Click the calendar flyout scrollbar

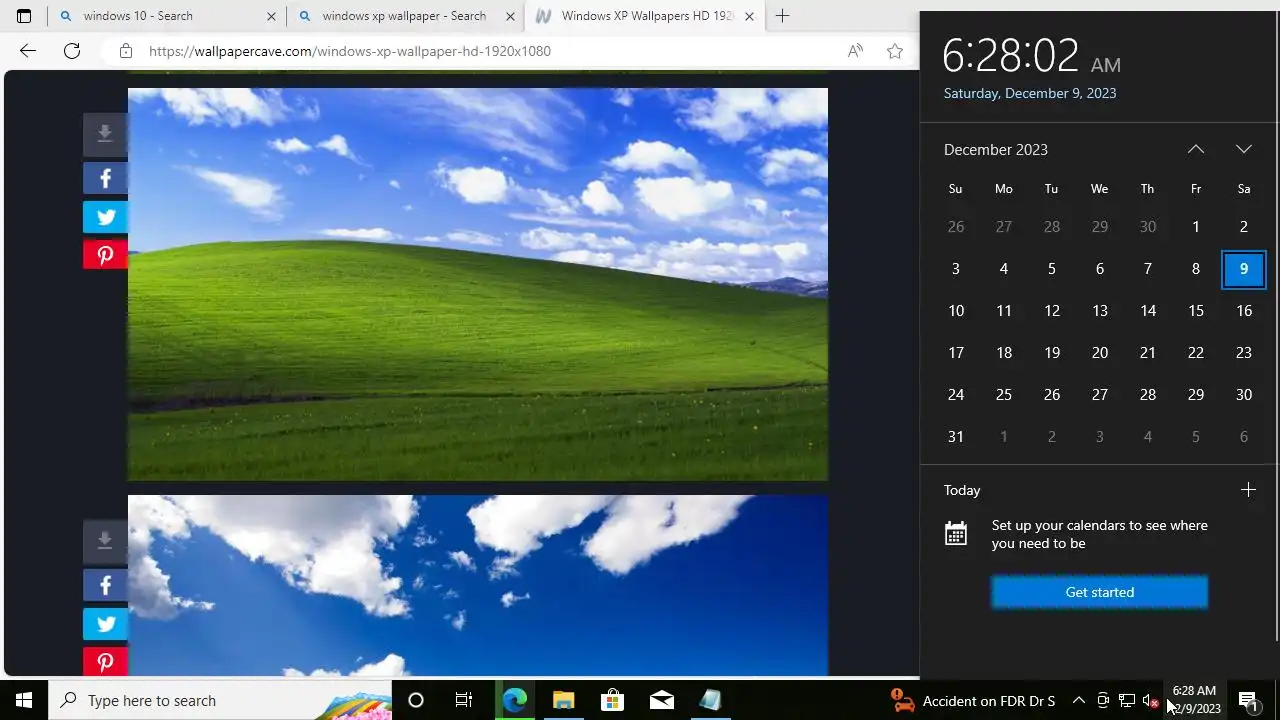[x=1276, y=325]
